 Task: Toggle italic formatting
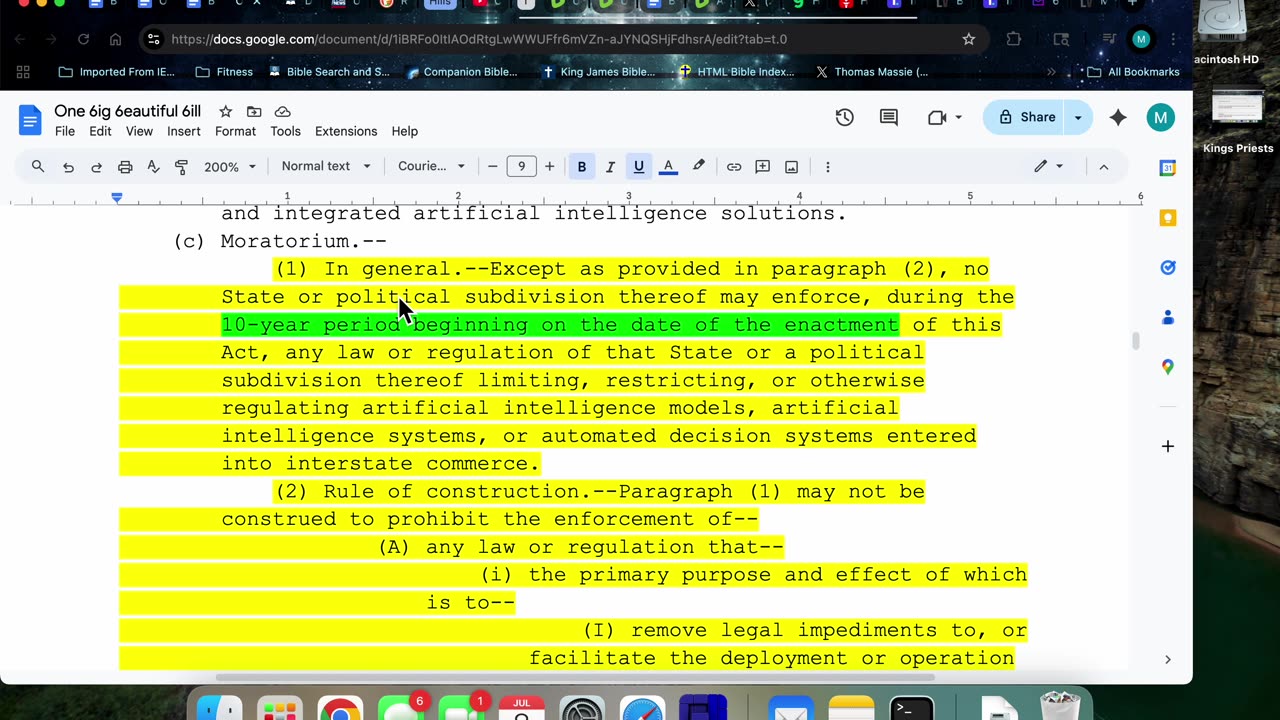coord(610,166)
